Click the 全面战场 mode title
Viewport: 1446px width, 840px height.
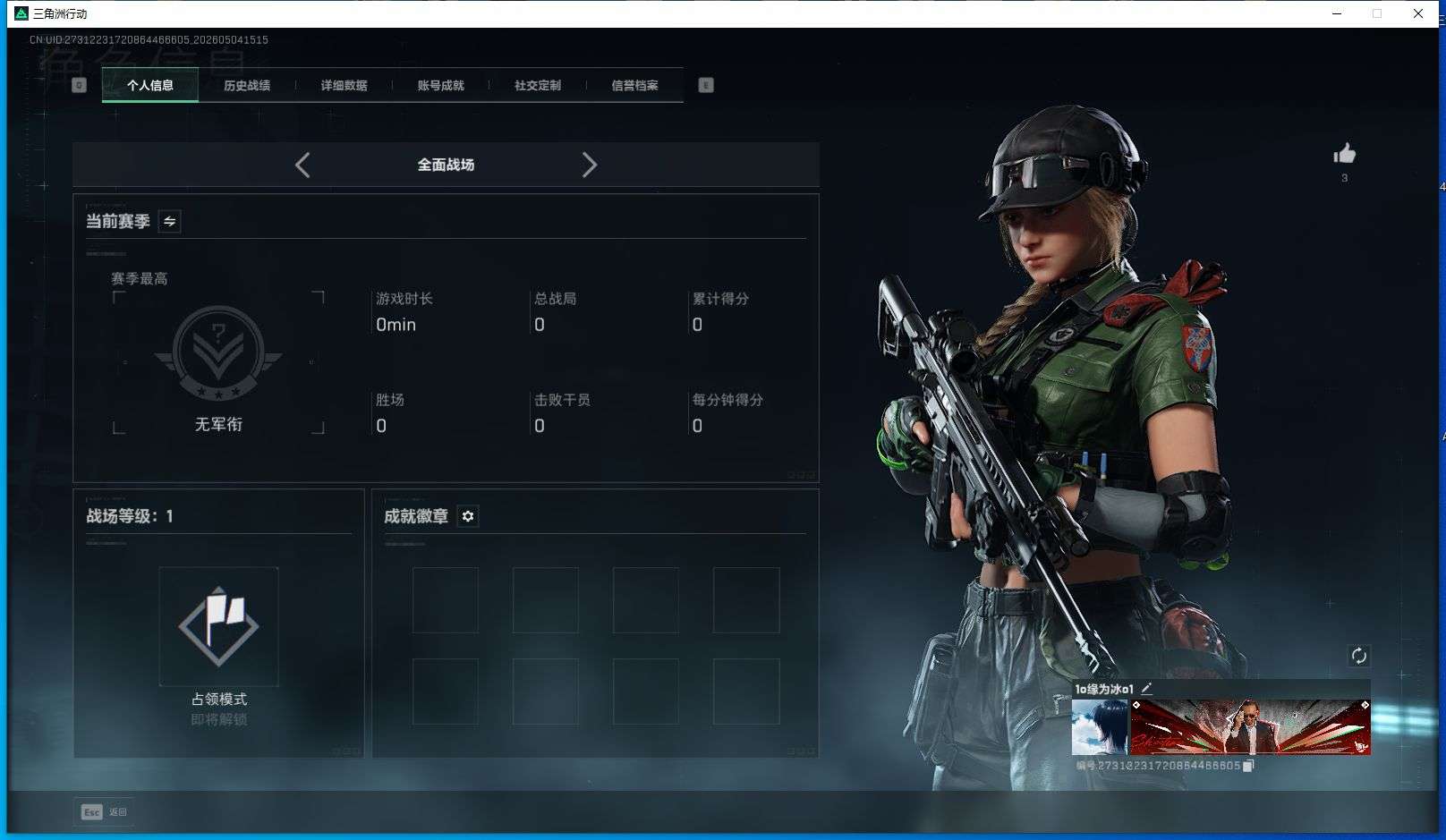(446, 165)
